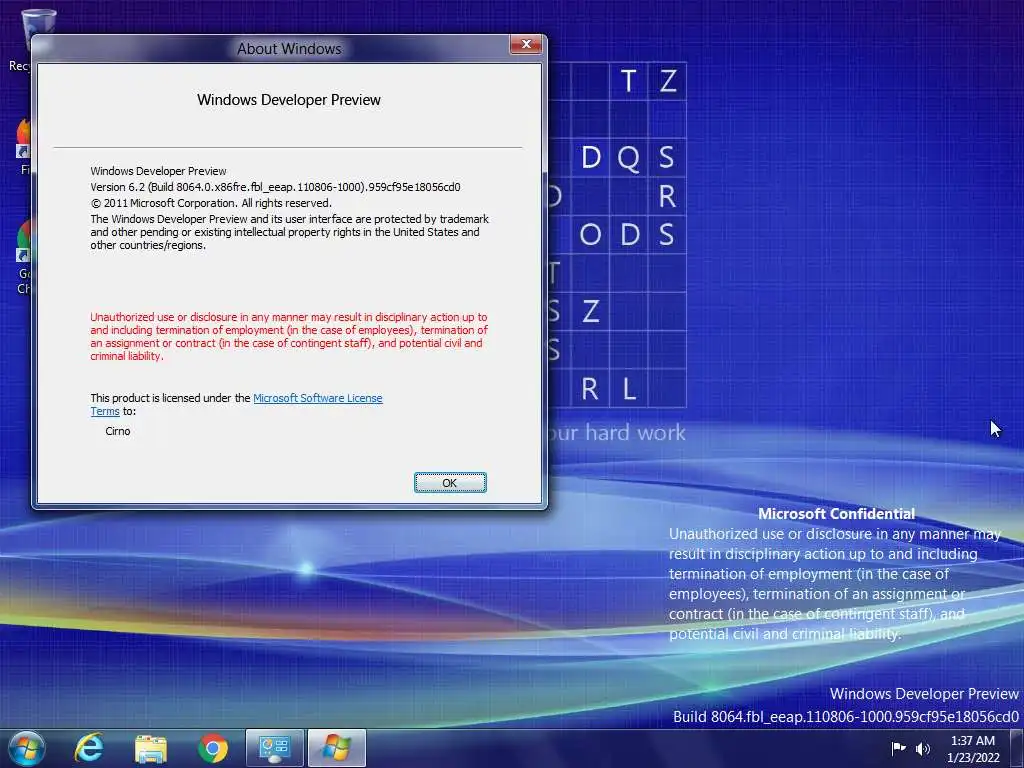The height and width of the screenshot is (768, 1024).
Task: Click the Version 6.2 build text line
Action: click(275, 187)
